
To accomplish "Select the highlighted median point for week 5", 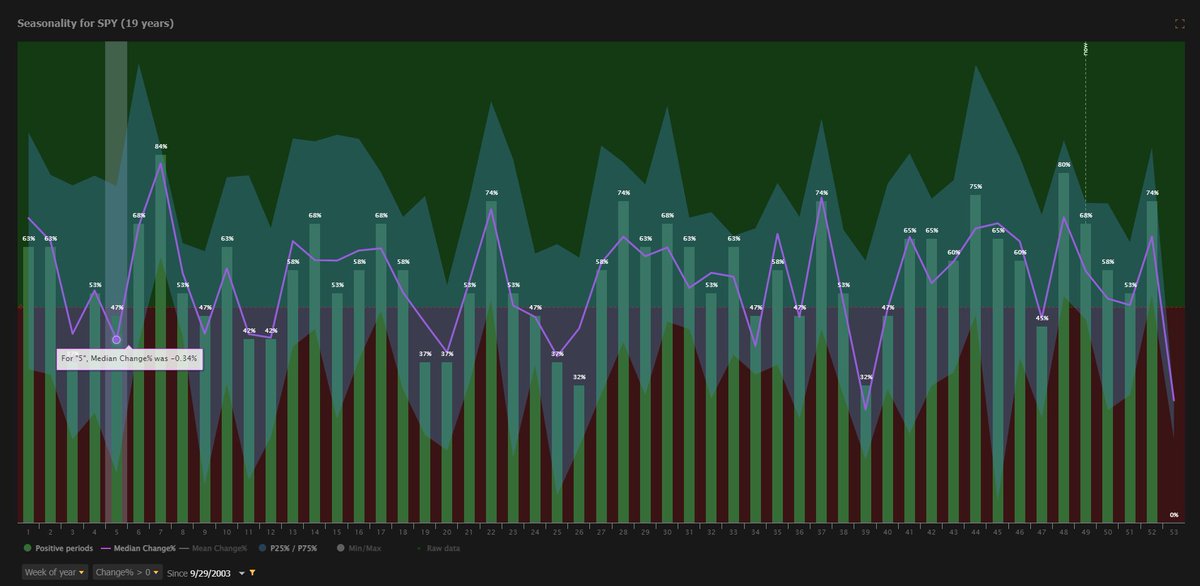I will coord(116,340).
